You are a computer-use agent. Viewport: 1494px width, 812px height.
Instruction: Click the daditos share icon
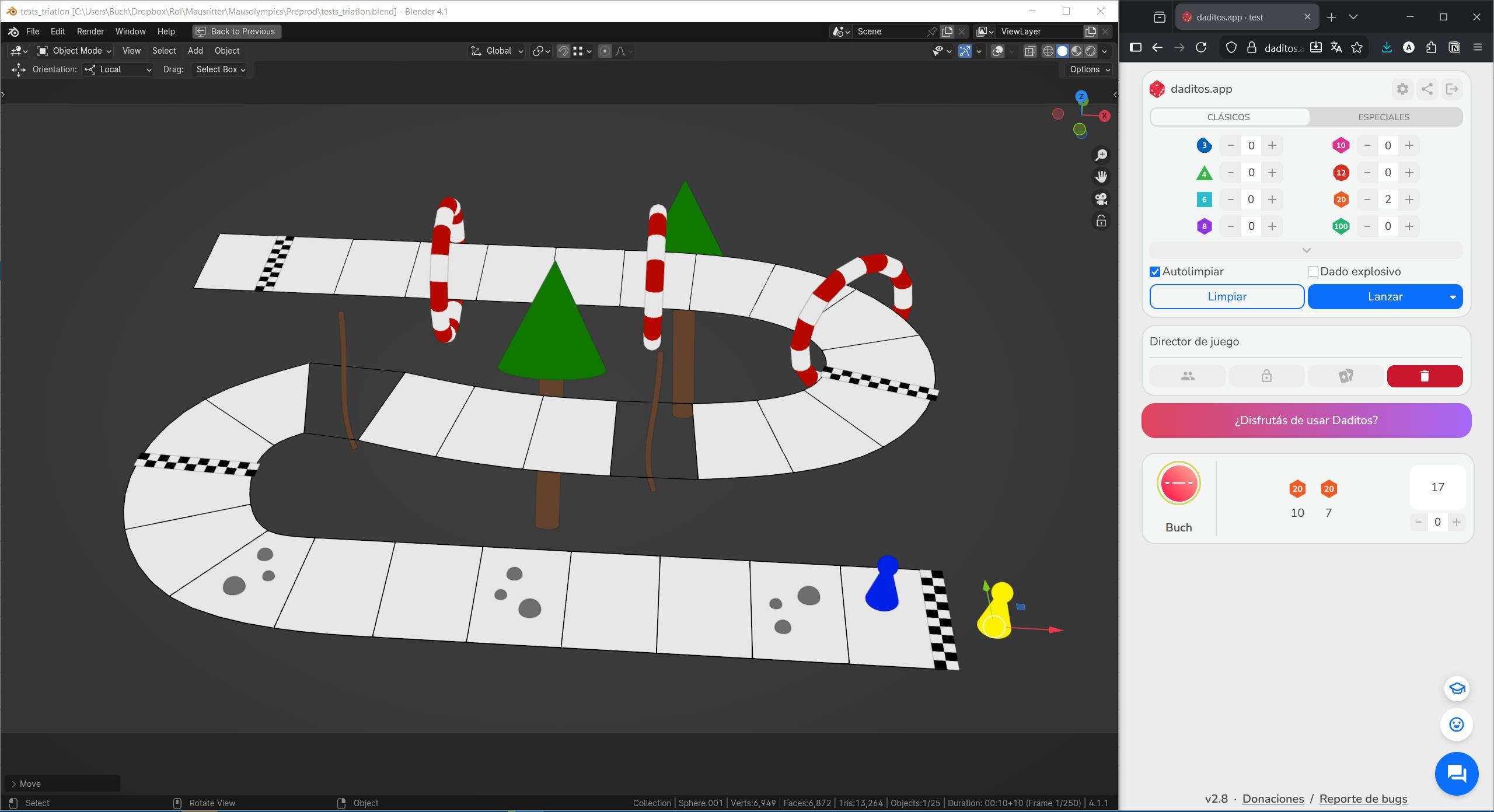point(1427,89)
